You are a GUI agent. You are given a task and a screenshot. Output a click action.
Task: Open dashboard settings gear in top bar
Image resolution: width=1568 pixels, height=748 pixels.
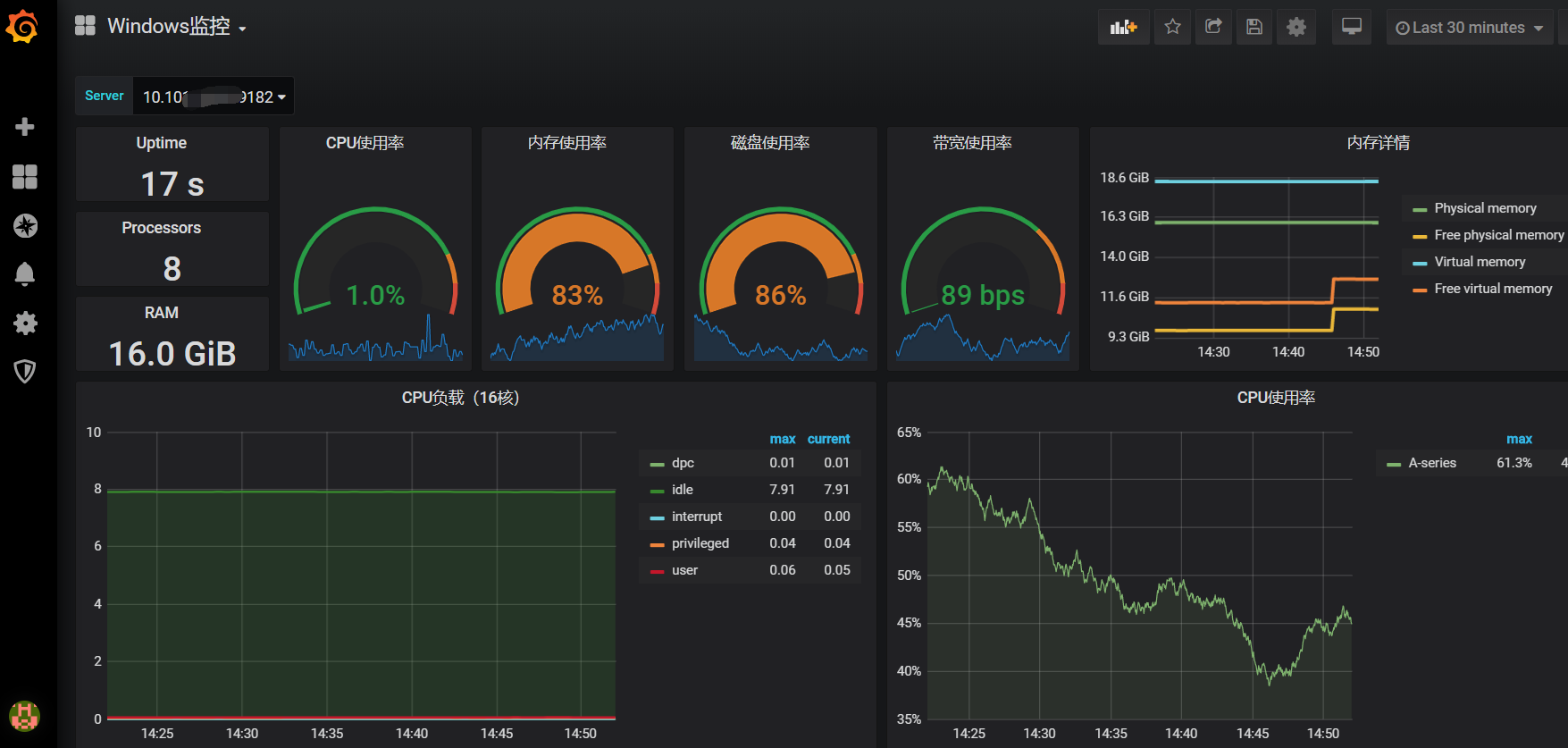pos(1295,28)
